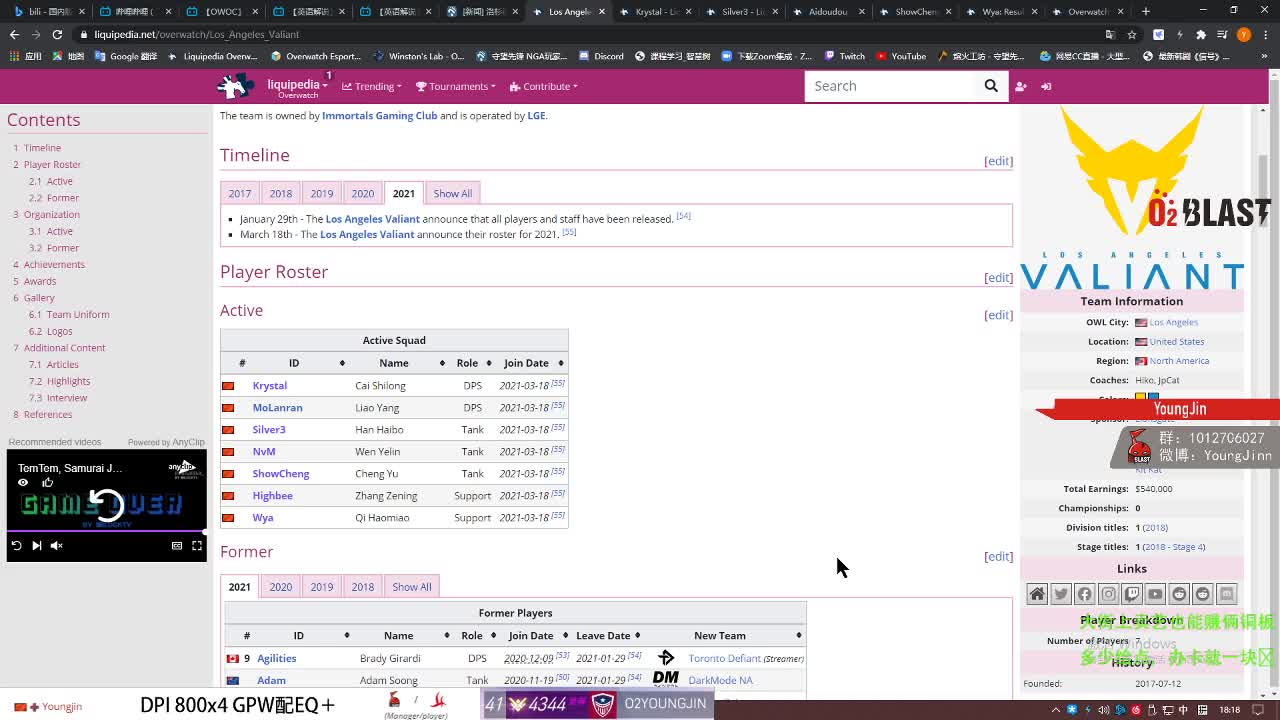Seek on the video progress bar
This screenshot has width=1280, height=720.
[x=107, y=532]
